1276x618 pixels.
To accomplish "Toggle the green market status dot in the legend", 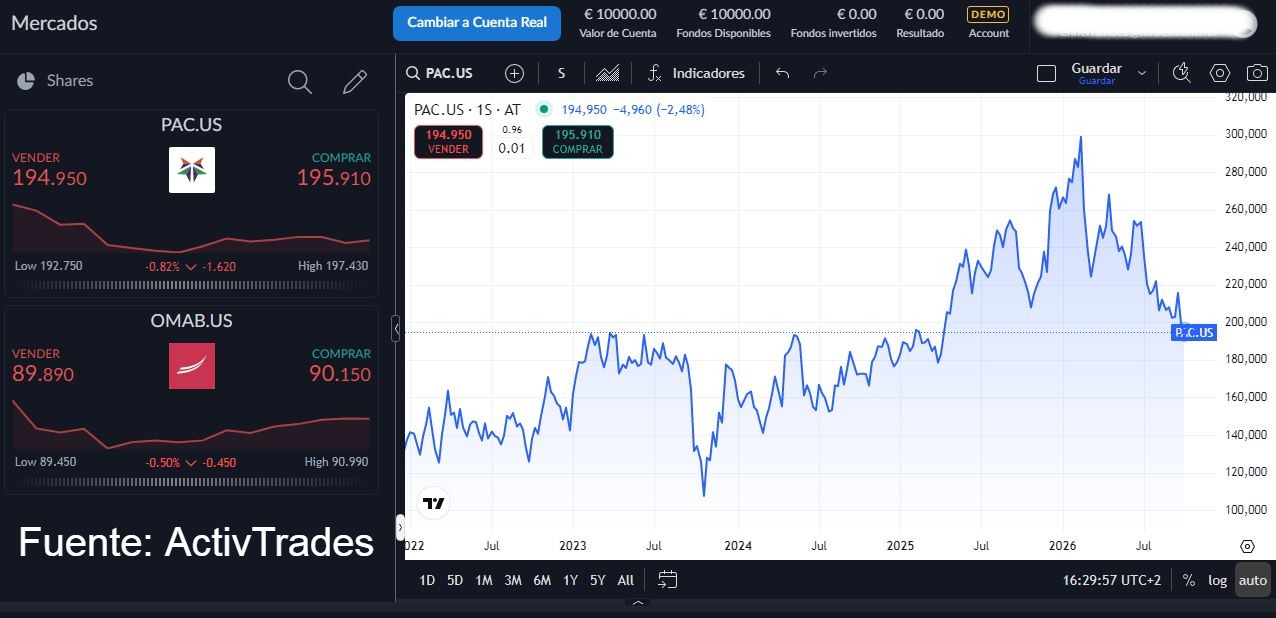I will click(x=544, y=109).
